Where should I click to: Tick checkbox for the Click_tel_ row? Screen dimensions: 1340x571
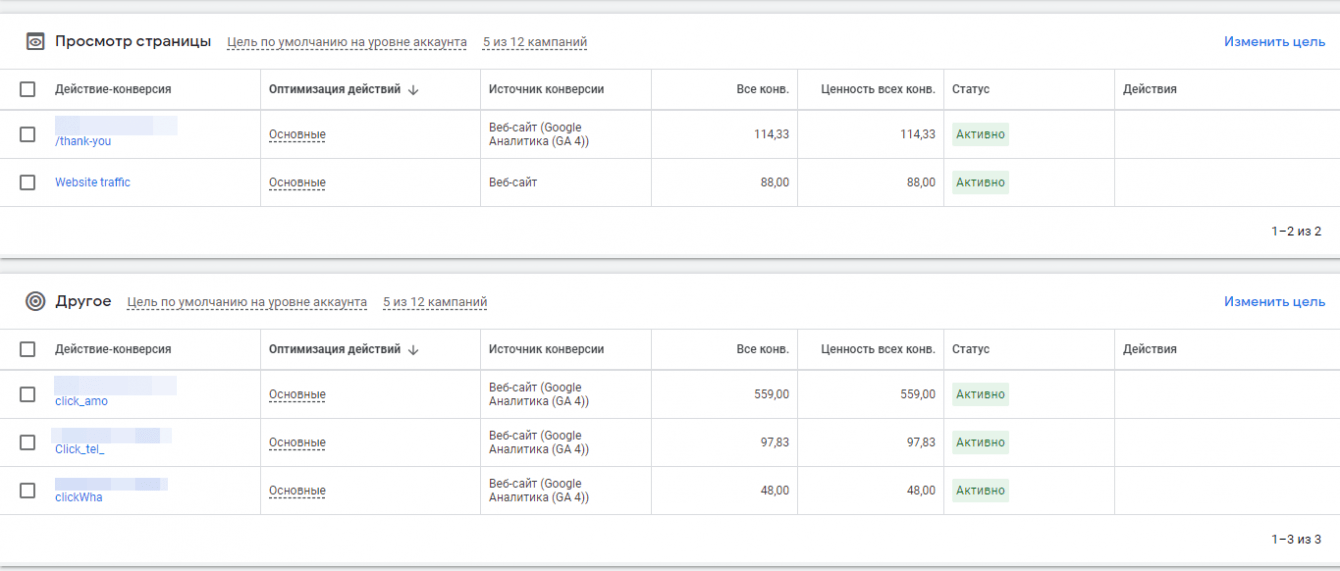[x=28, y=442]
